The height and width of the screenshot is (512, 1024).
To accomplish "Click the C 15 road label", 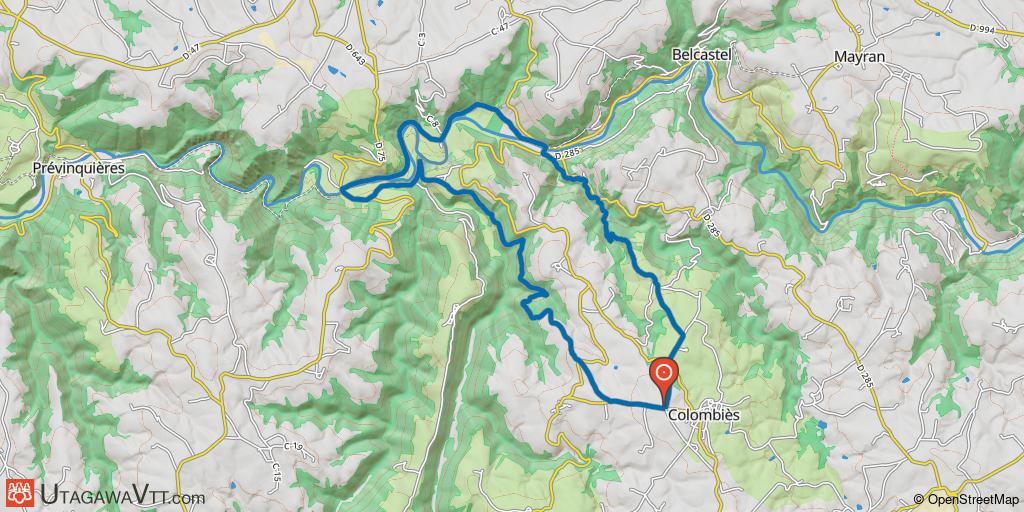I will pyautogui.click(x=276, y=470).
